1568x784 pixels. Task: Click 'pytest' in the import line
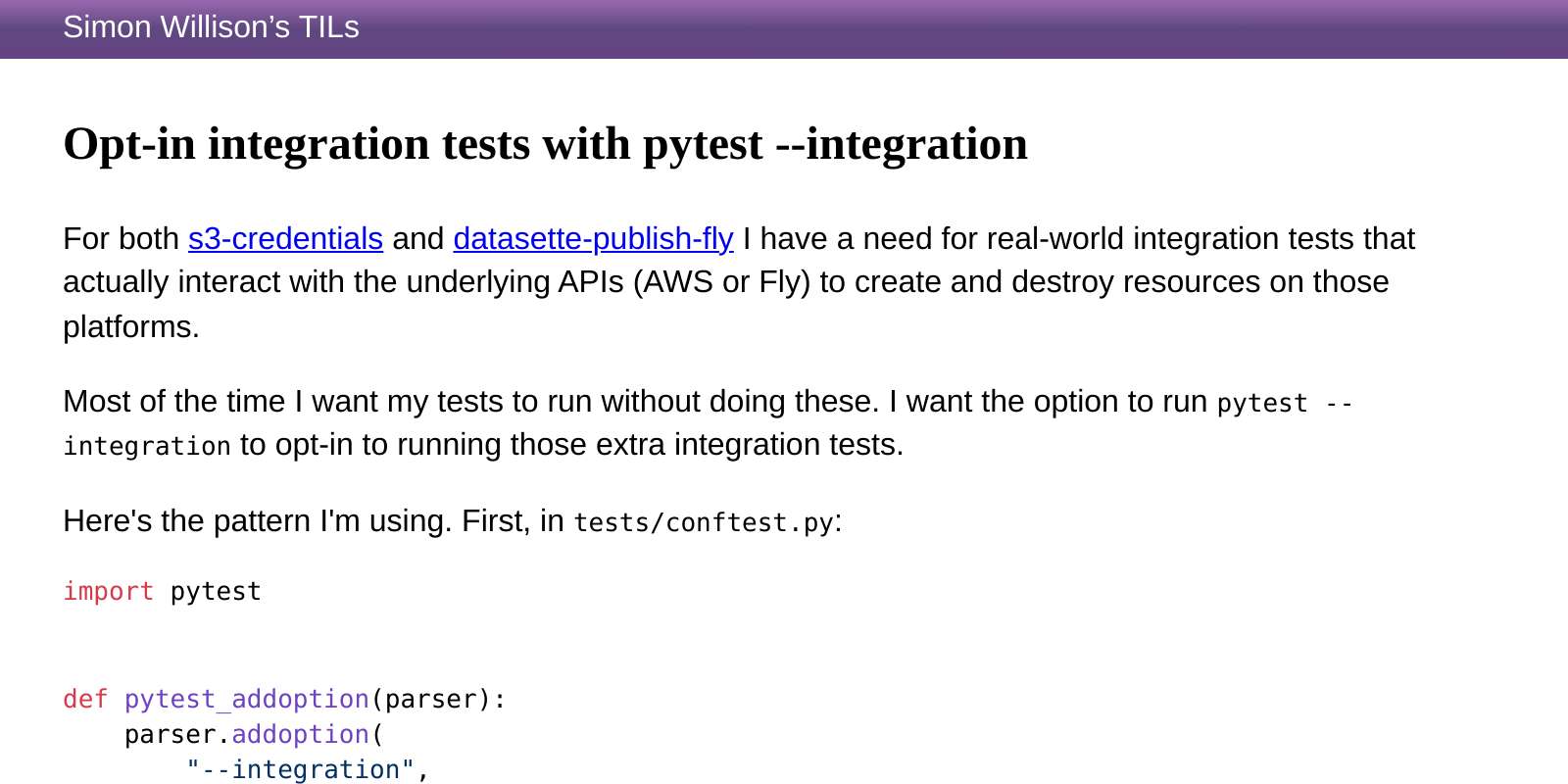216,592
